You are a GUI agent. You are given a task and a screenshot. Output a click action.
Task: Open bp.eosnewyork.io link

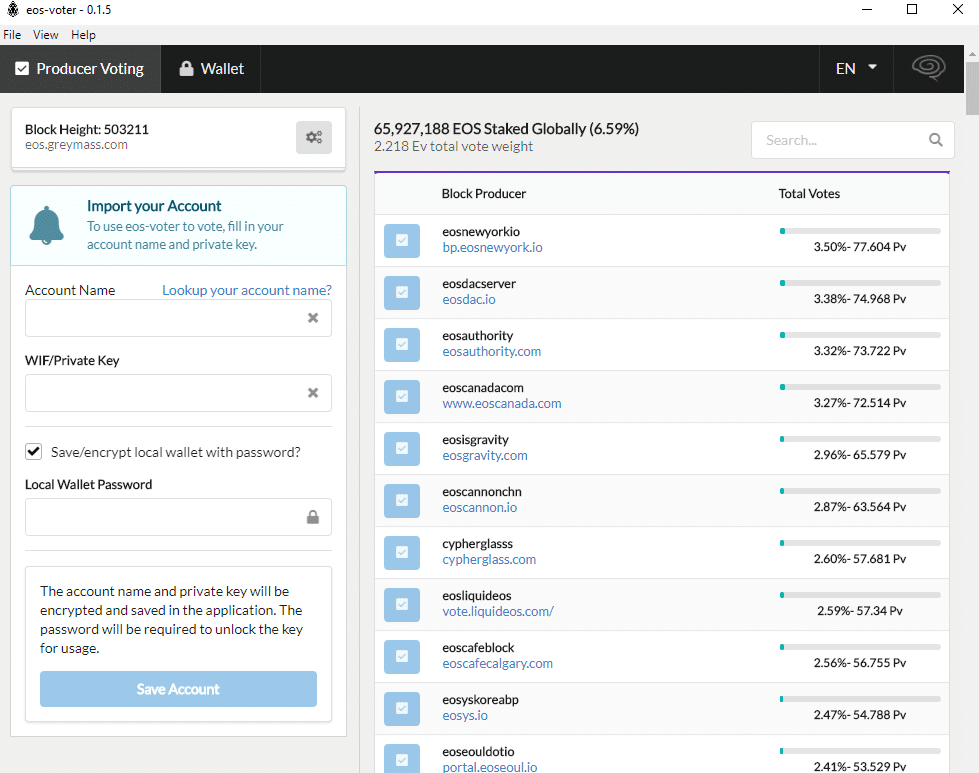pos(492,248)
